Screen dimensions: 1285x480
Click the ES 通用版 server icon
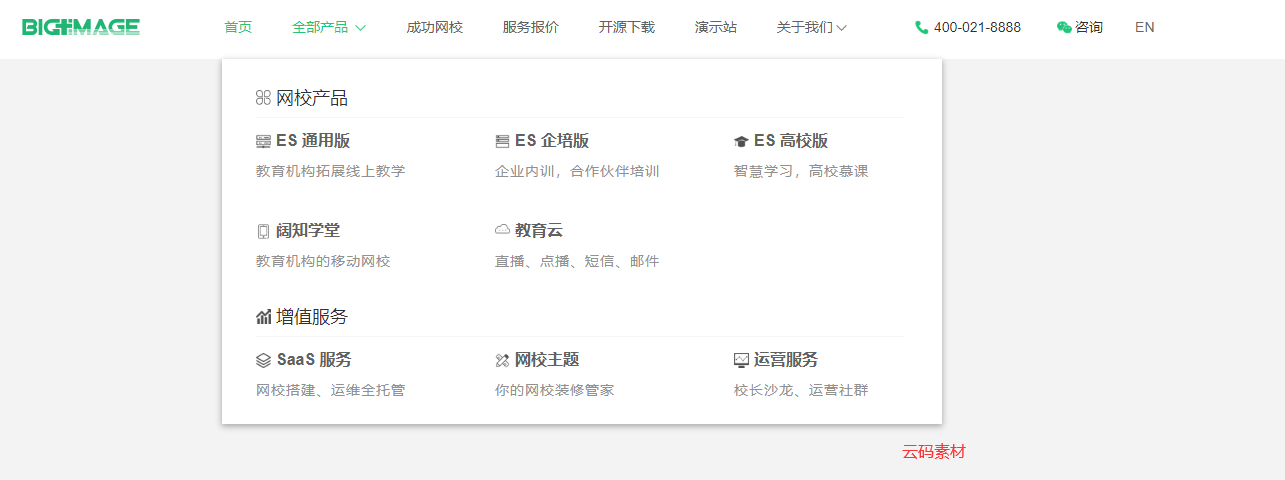(263, 142)
